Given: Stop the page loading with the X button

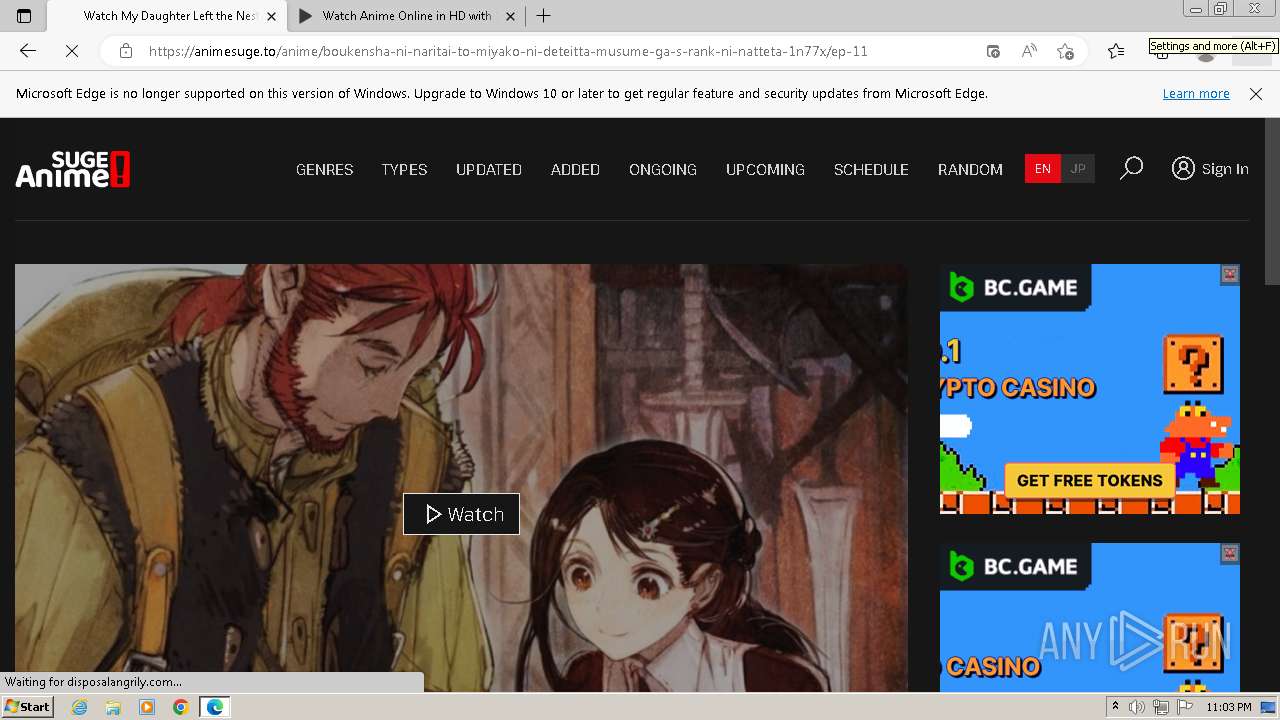Looking at the screenshot, I should coord(72,51).
